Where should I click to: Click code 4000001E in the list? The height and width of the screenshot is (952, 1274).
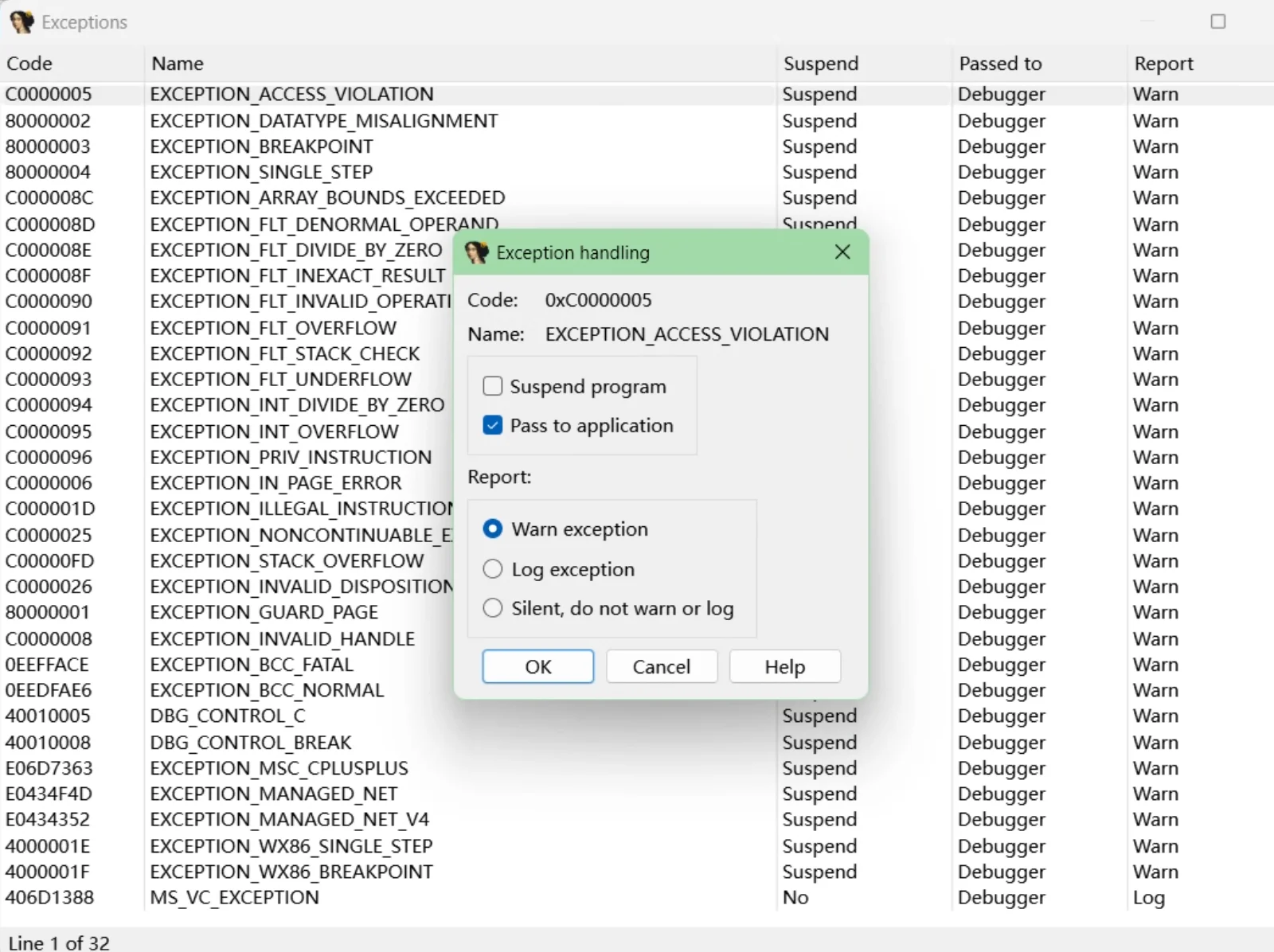tap(48, 846)
